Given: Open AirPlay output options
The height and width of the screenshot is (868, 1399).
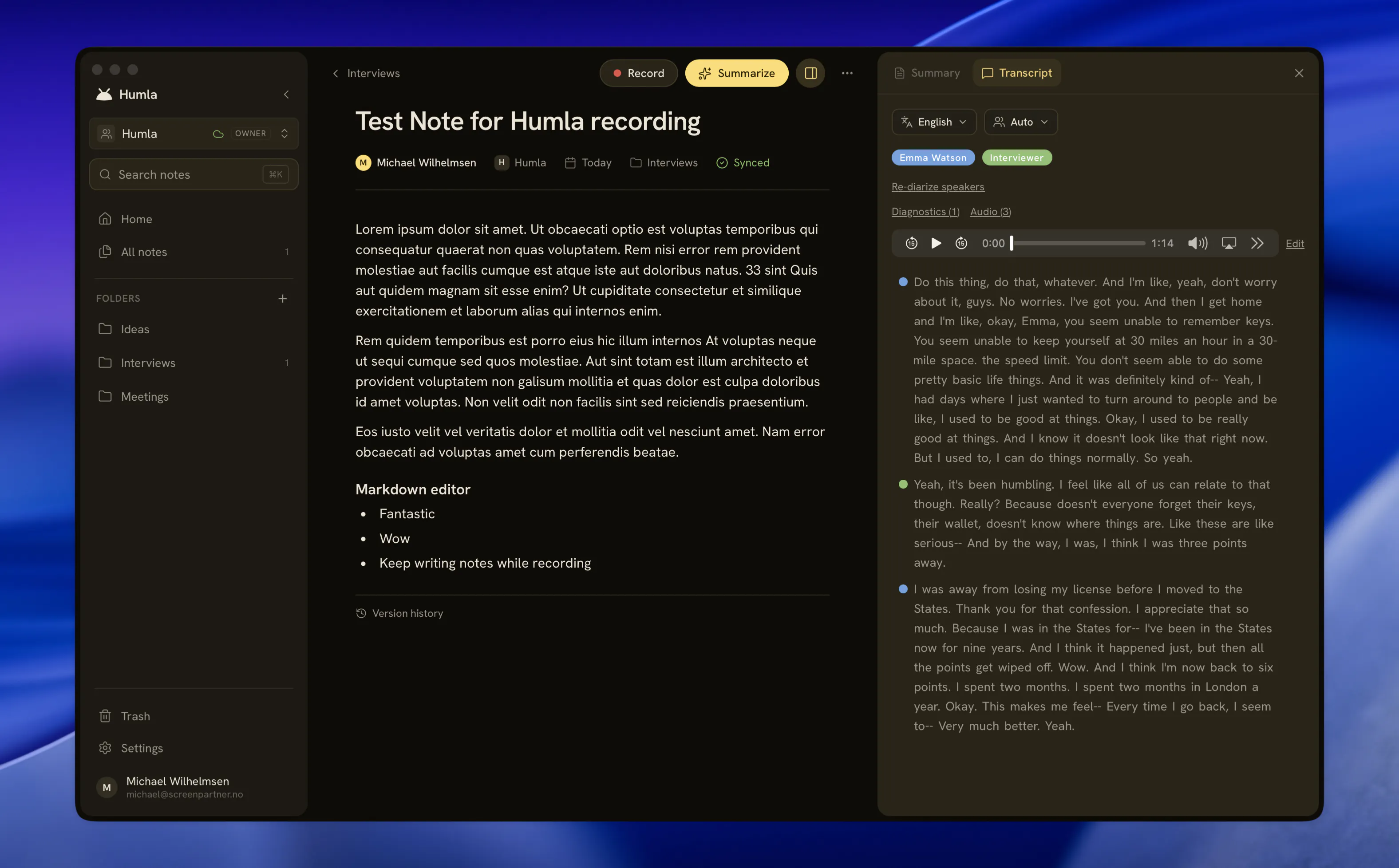Looking at the screenshot, I should click(1229, 243).
